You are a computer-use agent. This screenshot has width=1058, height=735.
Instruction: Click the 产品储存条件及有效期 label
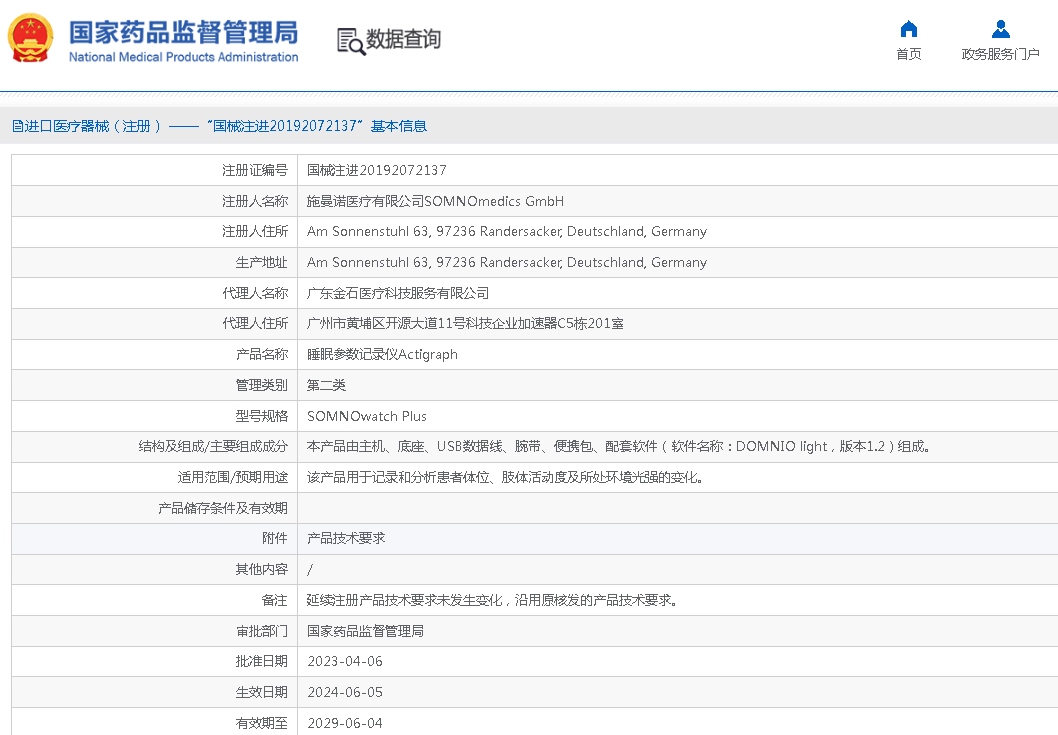(223, 508)
